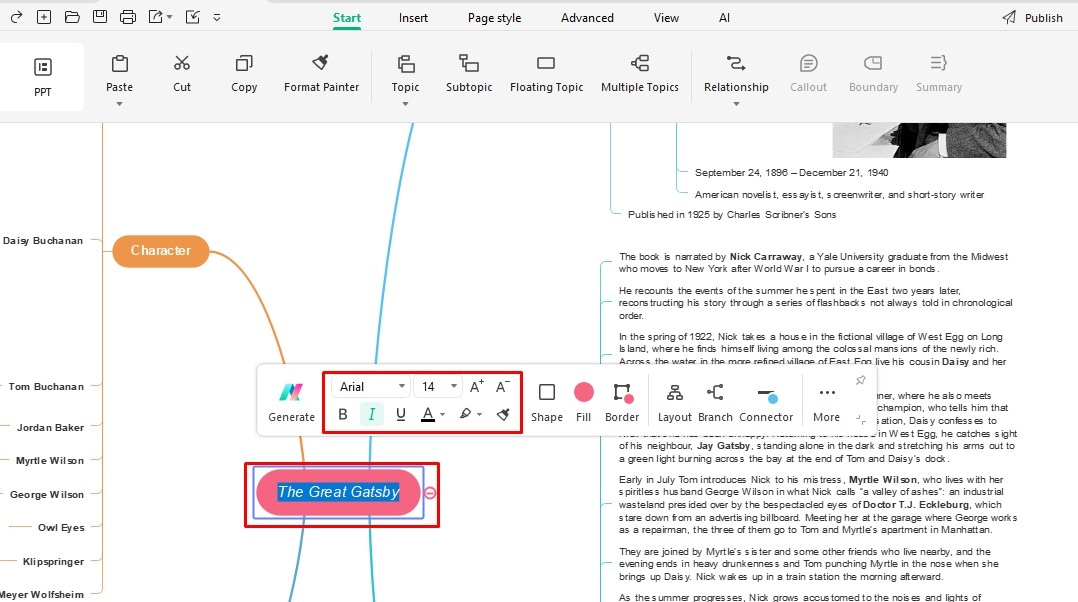Toggle underline formatting
This screenshot has height=602, width=1078.
click(x=401, y=414)
